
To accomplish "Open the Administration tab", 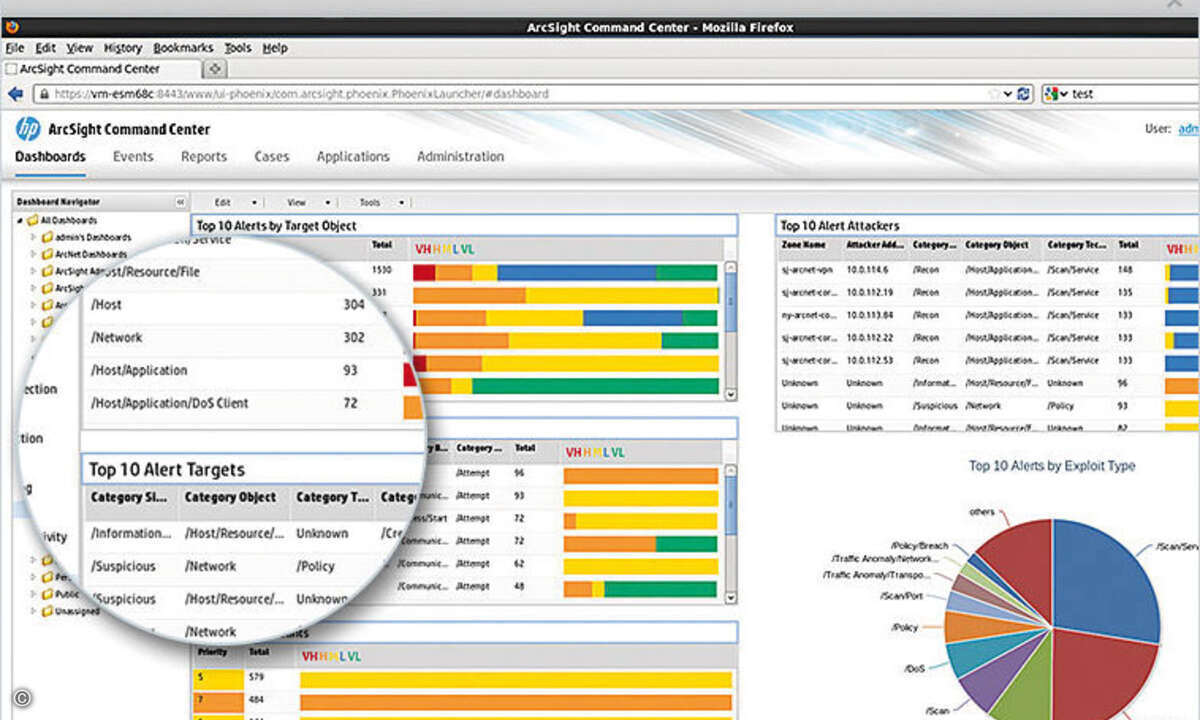I will tap(460, 157).
